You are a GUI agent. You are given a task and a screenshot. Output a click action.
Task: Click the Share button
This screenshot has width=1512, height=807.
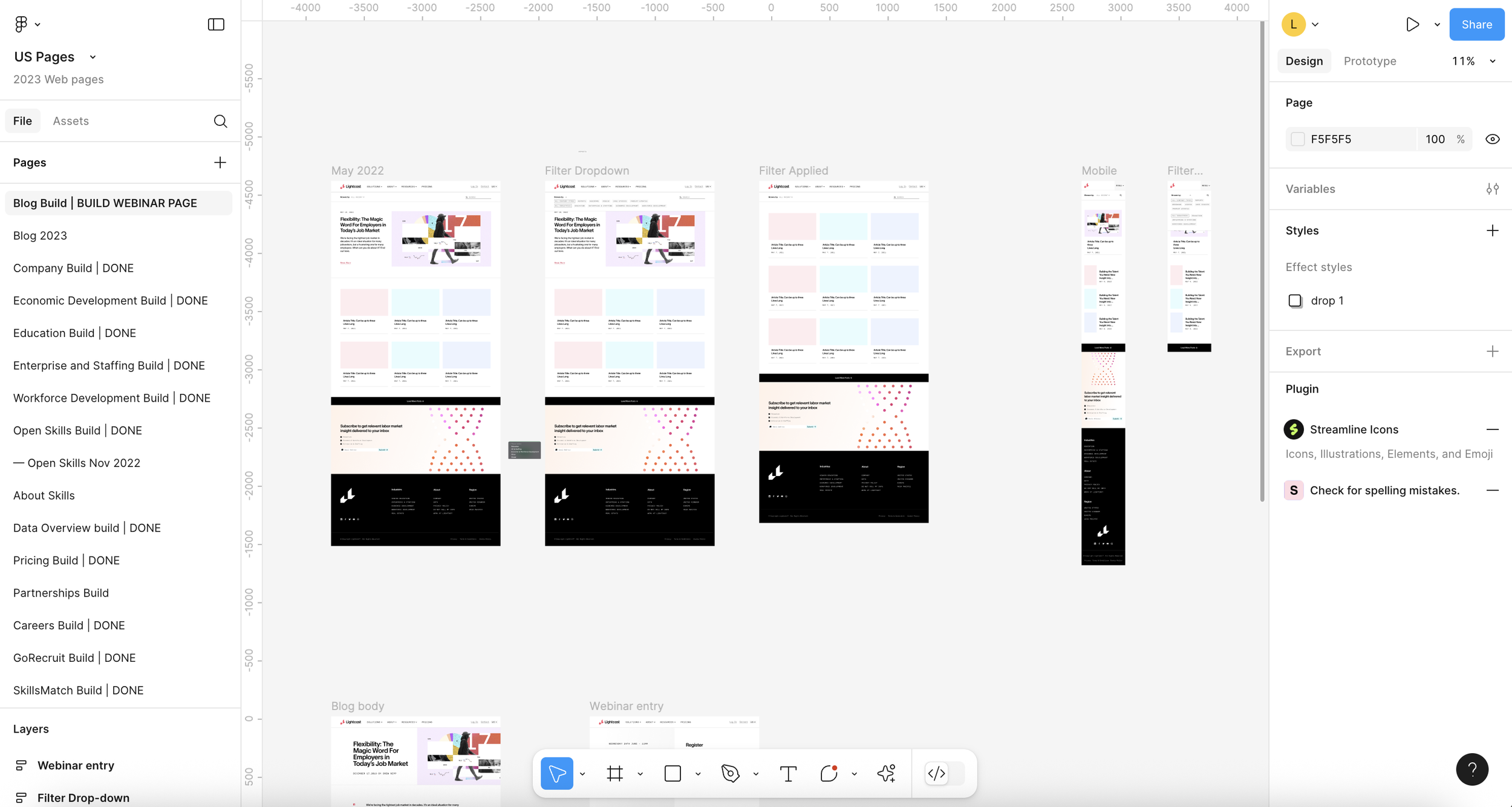coord(1476,24)
